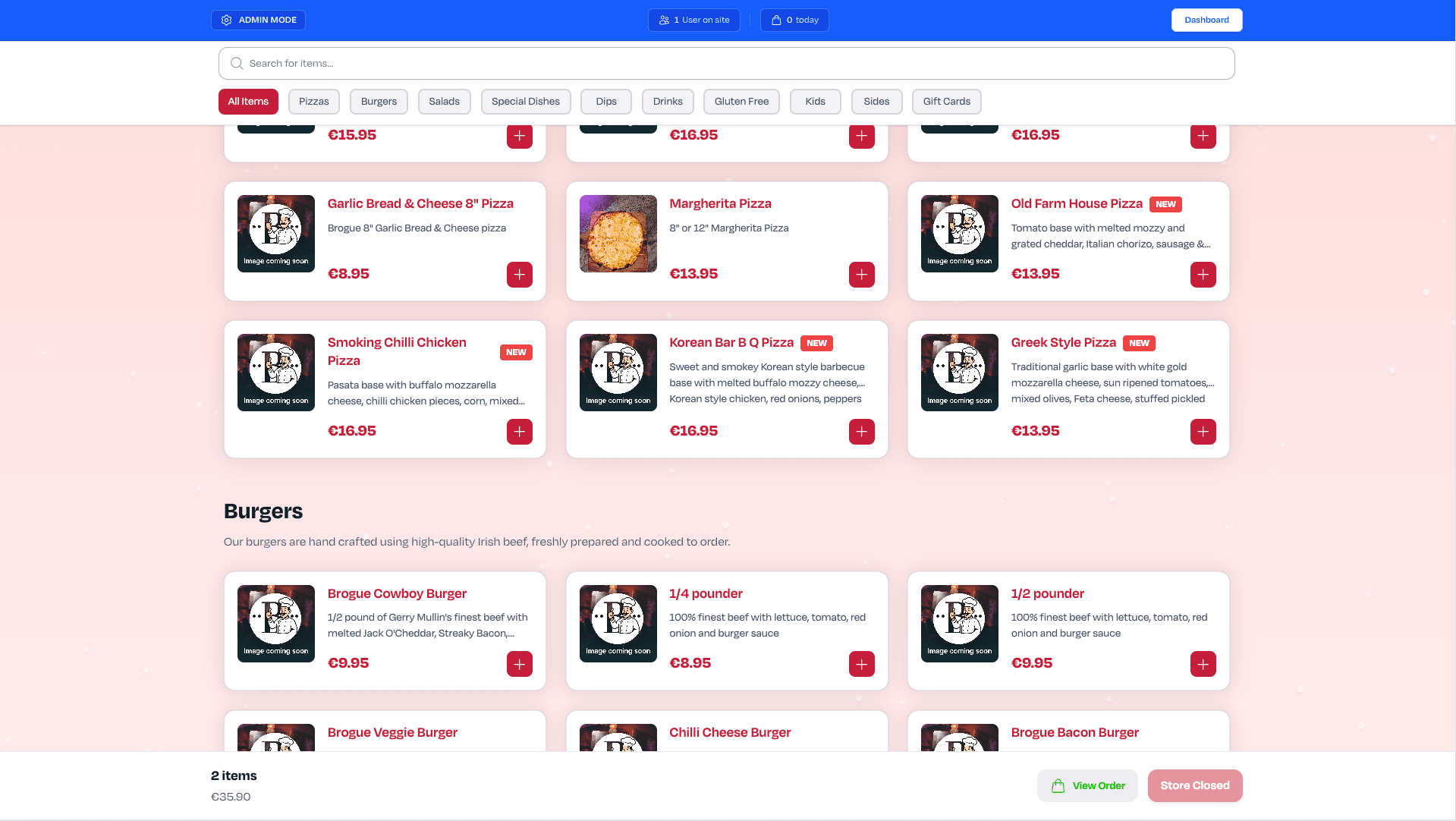Click the users icon in header
The height and width of the screenshot is (821, 1456).
pyautogui.click(x=664, y=20)
